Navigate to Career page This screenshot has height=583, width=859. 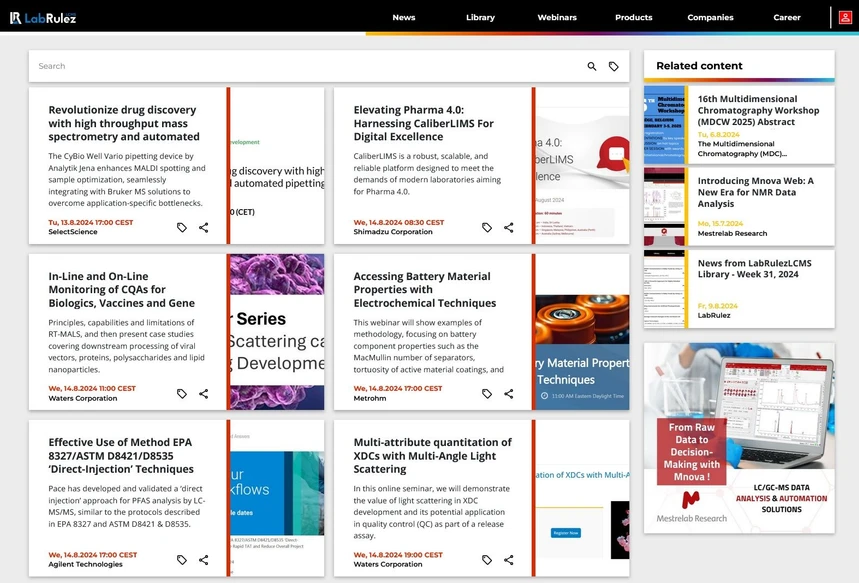786,17
